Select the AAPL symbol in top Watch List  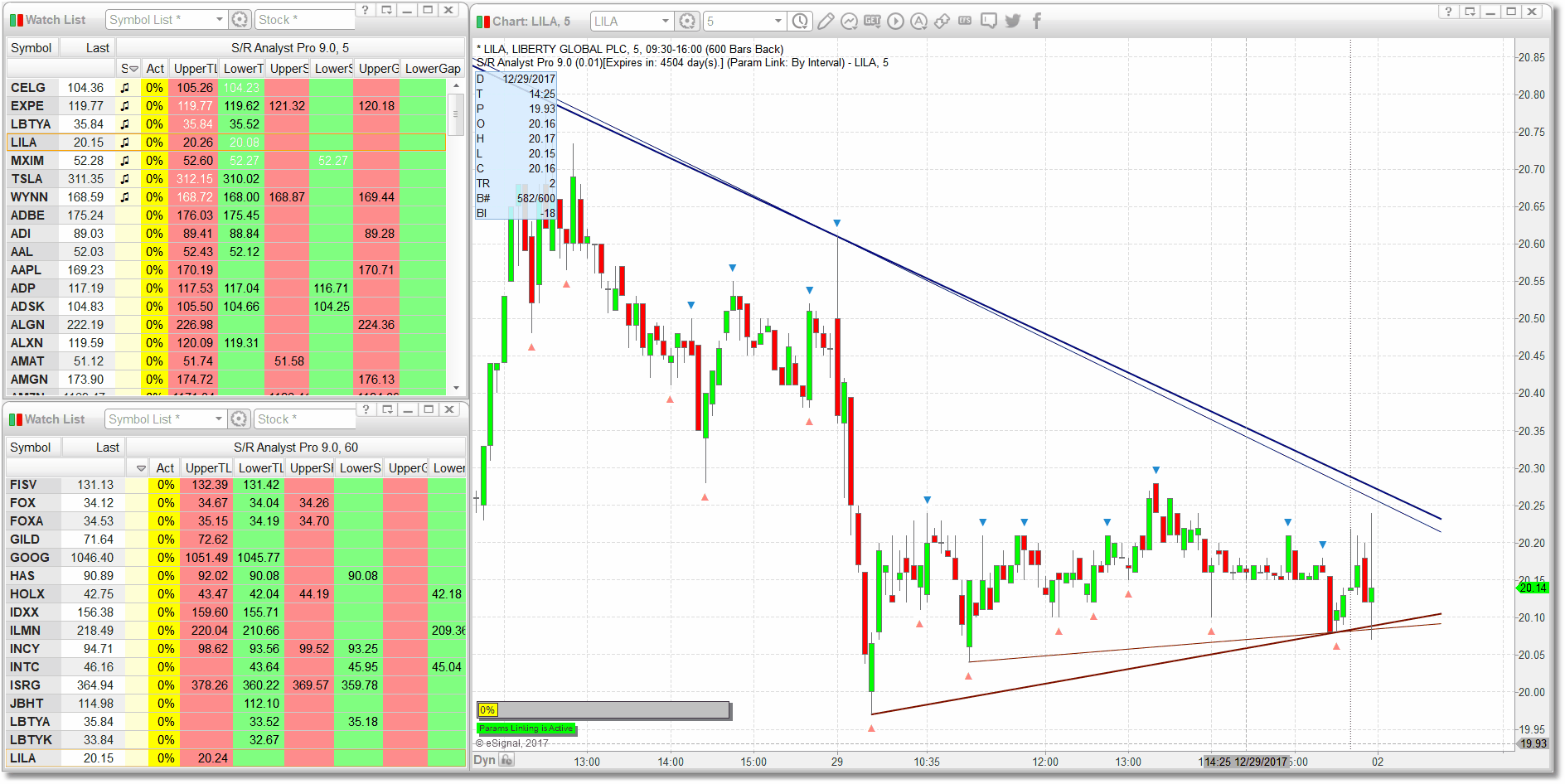tap(26, 270)
